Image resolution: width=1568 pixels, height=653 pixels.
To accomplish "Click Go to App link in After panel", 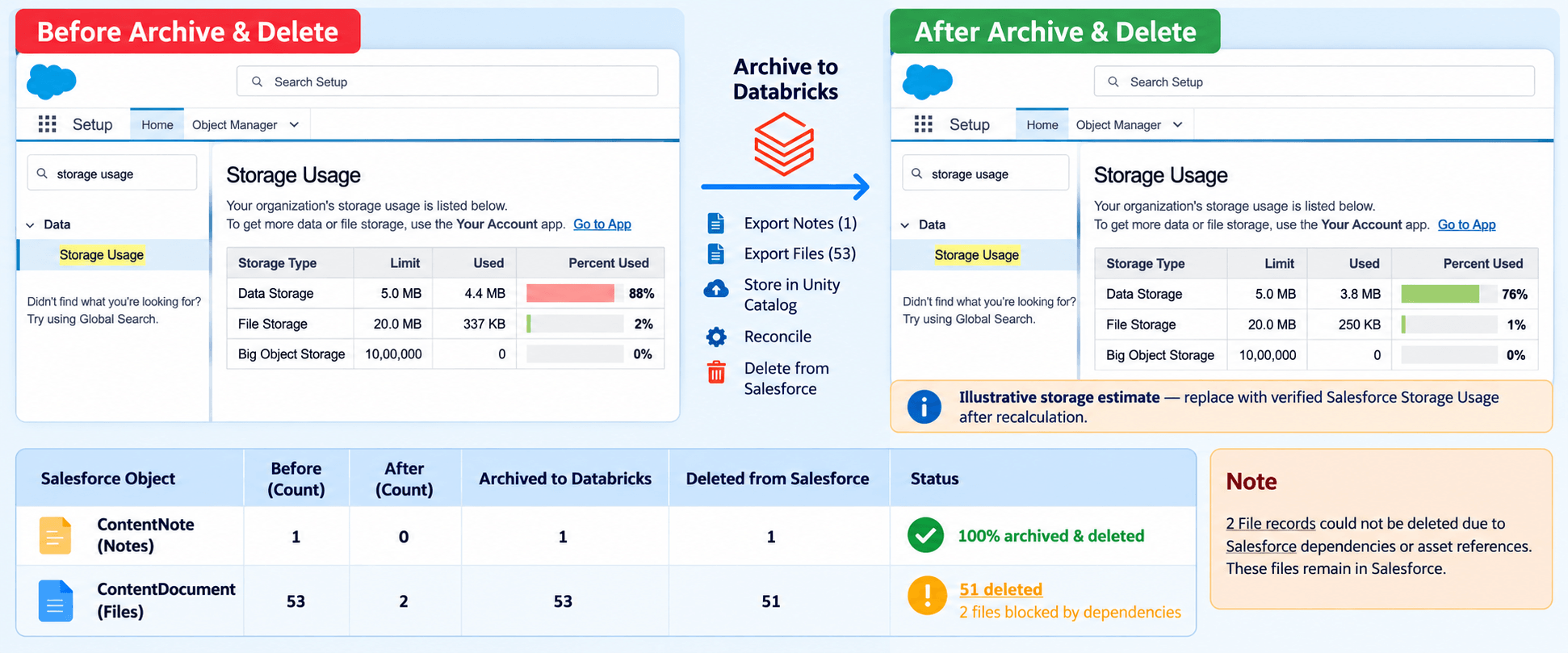I will coord(1466,224).
